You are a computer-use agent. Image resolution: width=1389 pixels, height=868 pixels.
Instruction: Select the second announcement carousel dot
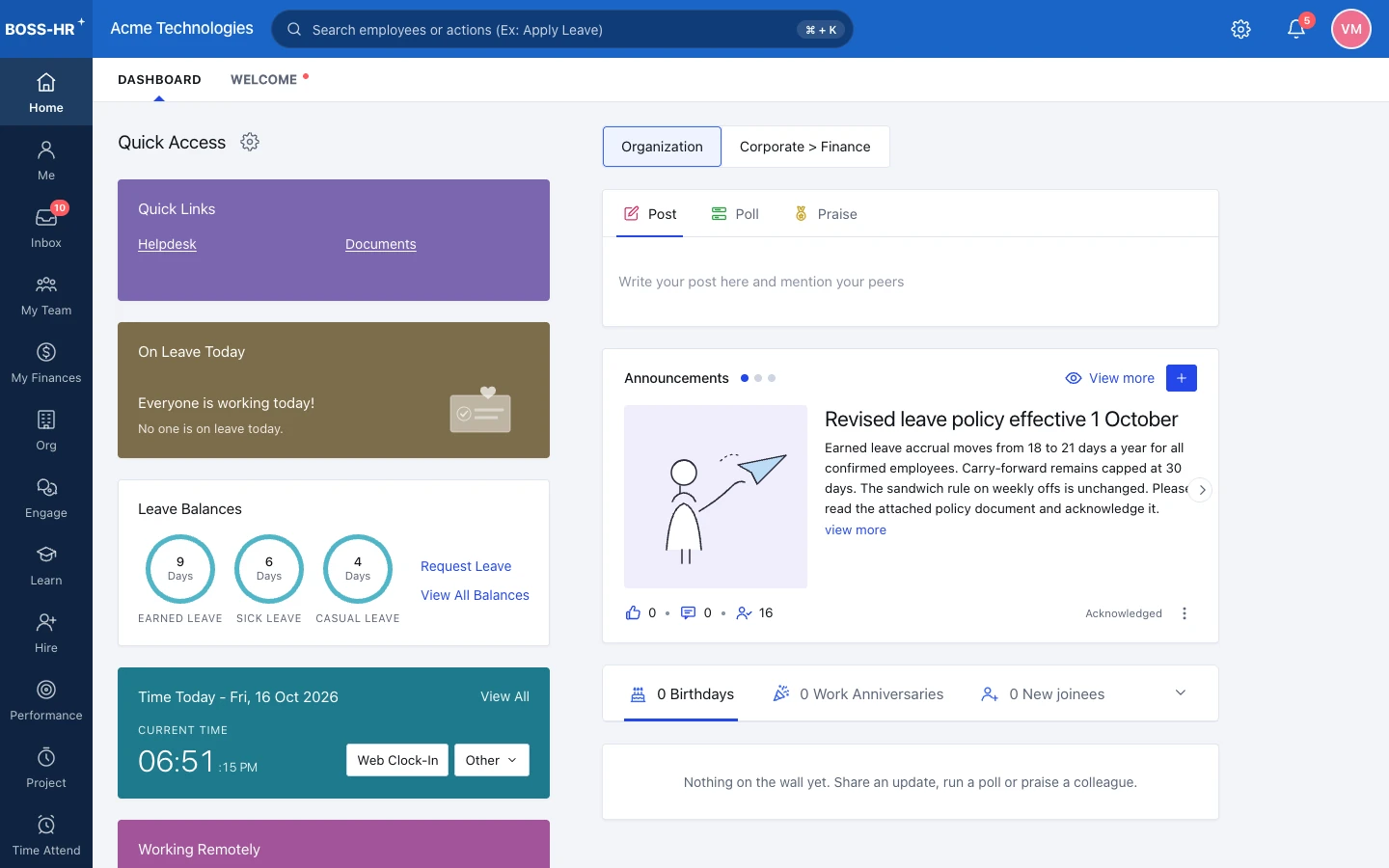pos(758,378)
